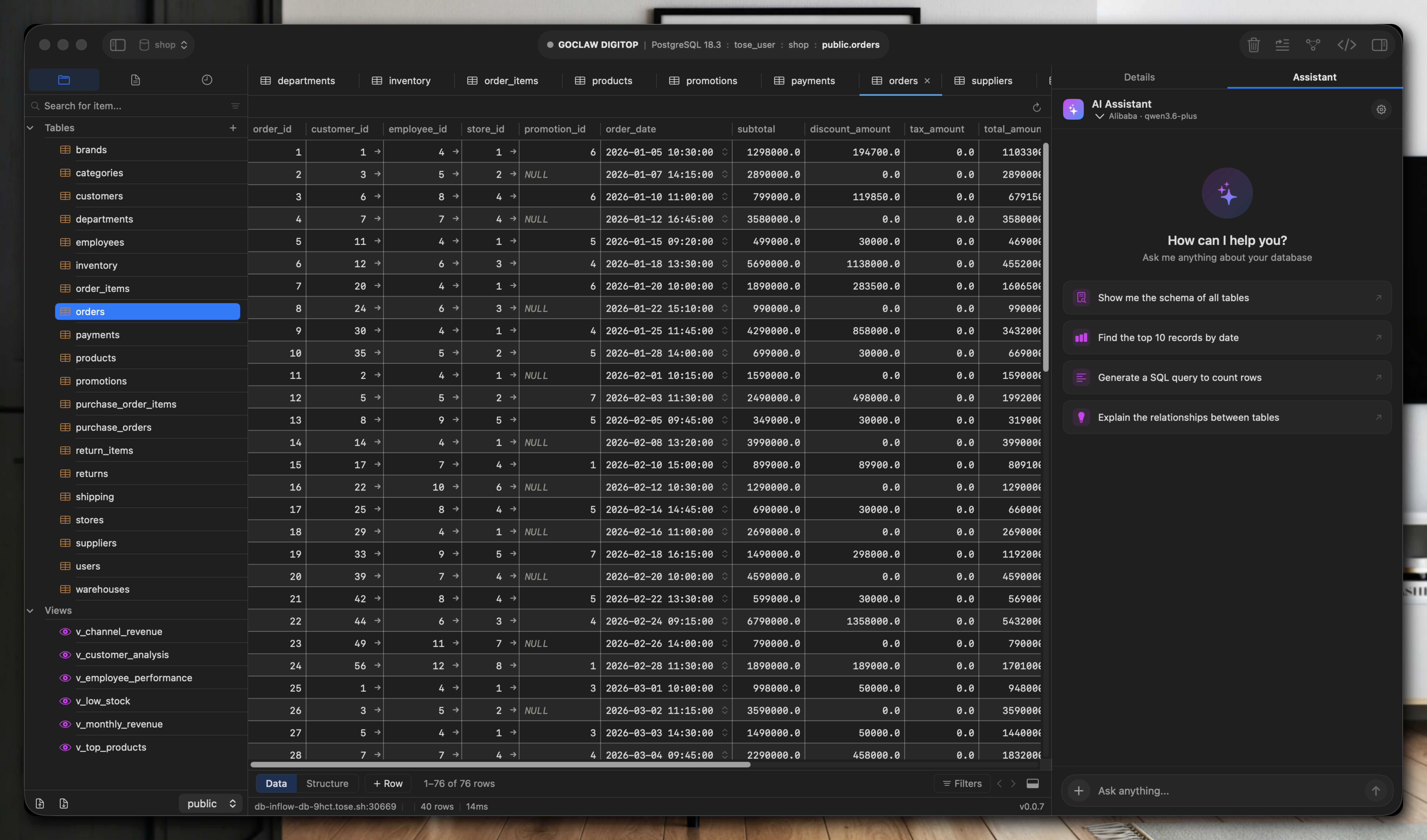Click the trash icon to delete
The height and width of the screenshot is (840, 1427).
[x=1253, y=45]
